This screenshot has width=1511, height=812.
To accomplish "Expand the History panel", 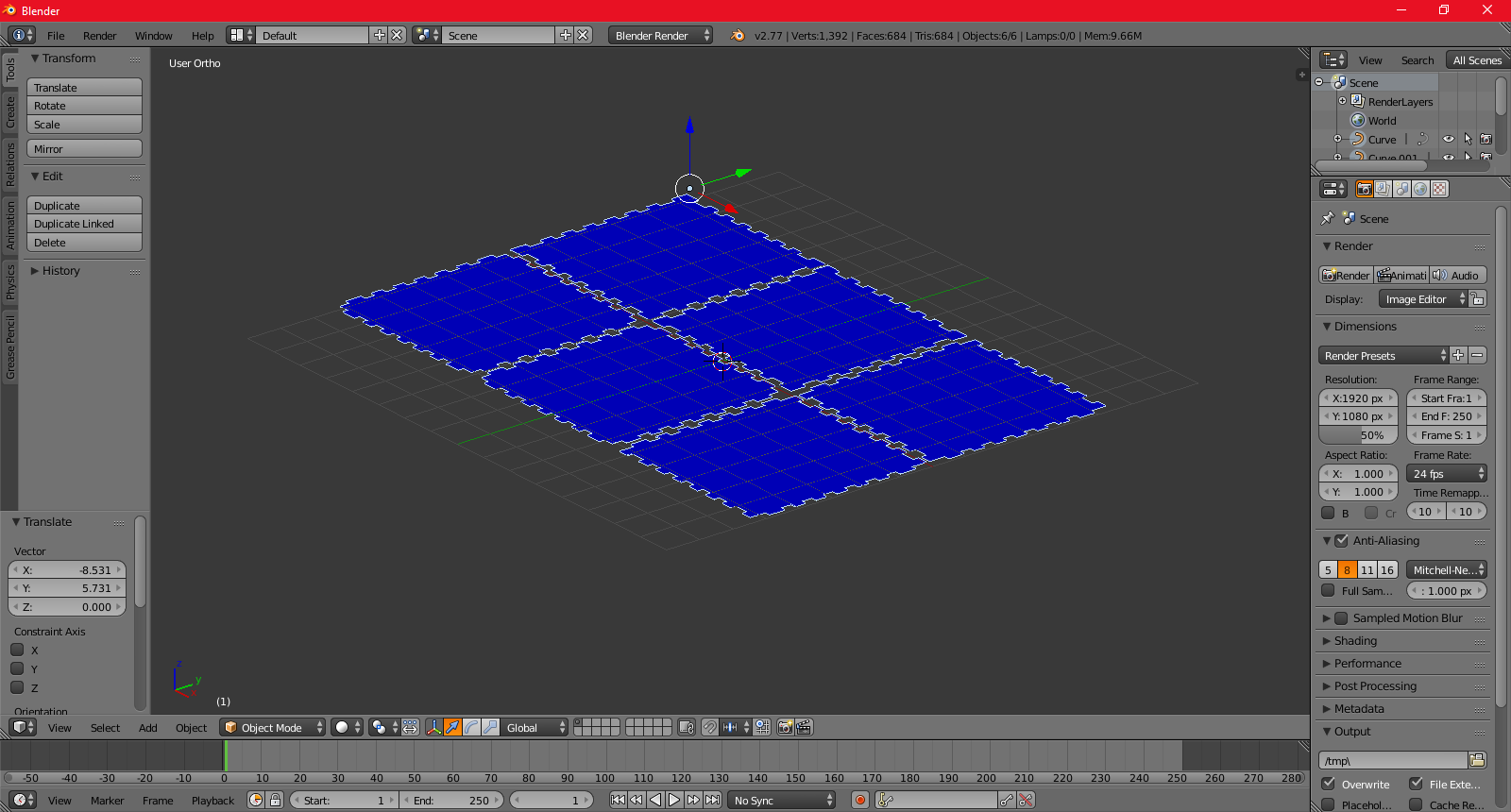I will [60, 271].
